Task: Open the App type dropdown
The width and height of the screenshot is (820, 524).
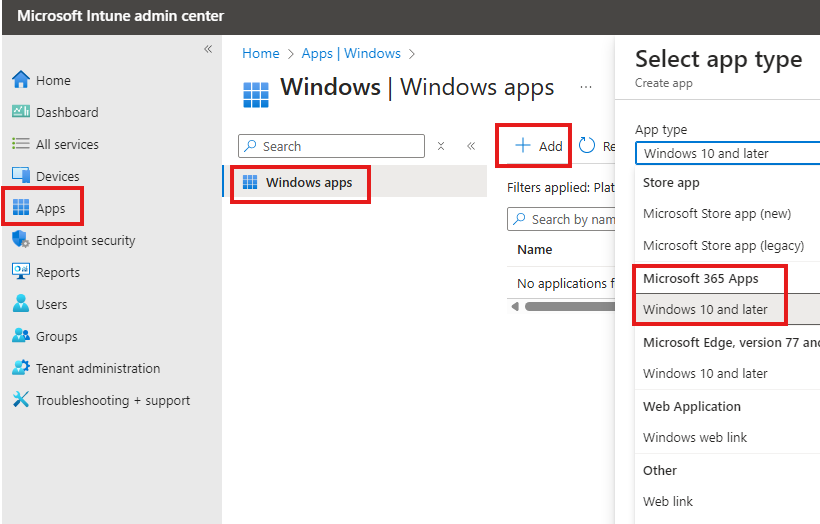Action: (727, 153)
